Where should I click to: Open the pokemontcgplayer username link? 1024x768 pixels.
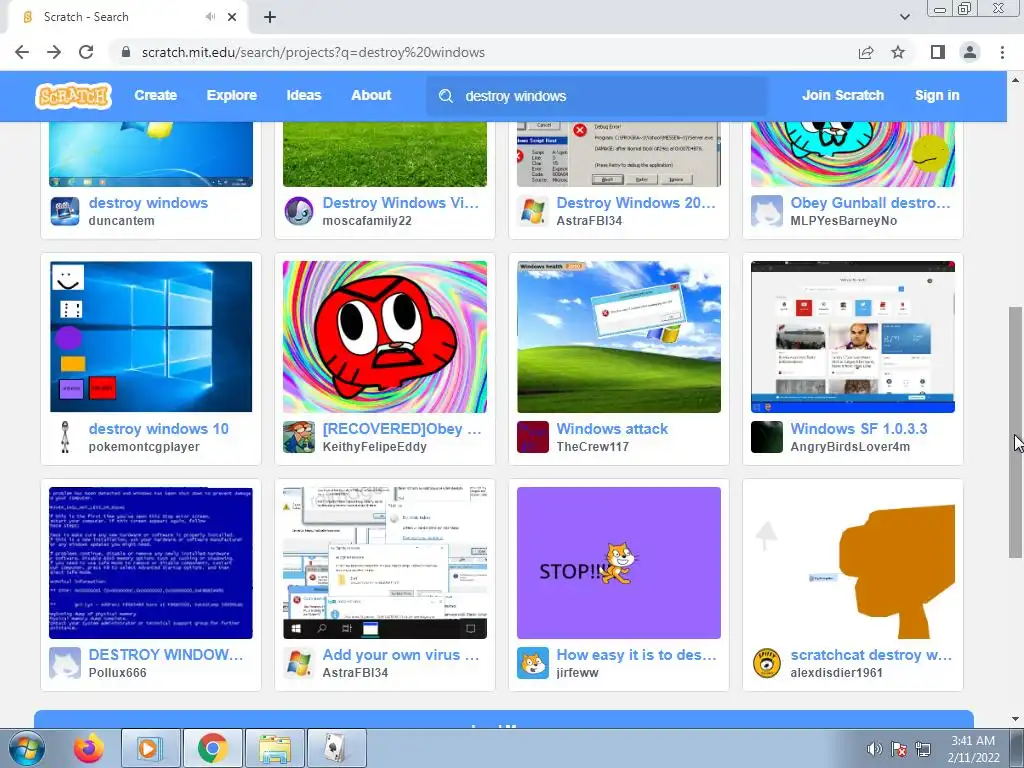(144, 447)
